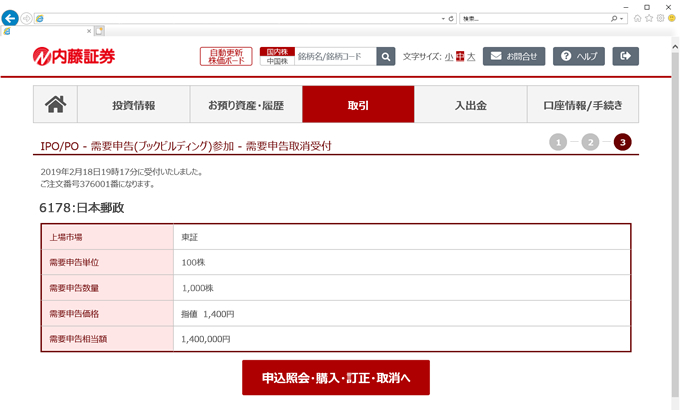This screenshot has height=410, width=680.
Task: Click the 指値 1,400円 value cell
Action: pyautogui.click(x=402, y=314)
